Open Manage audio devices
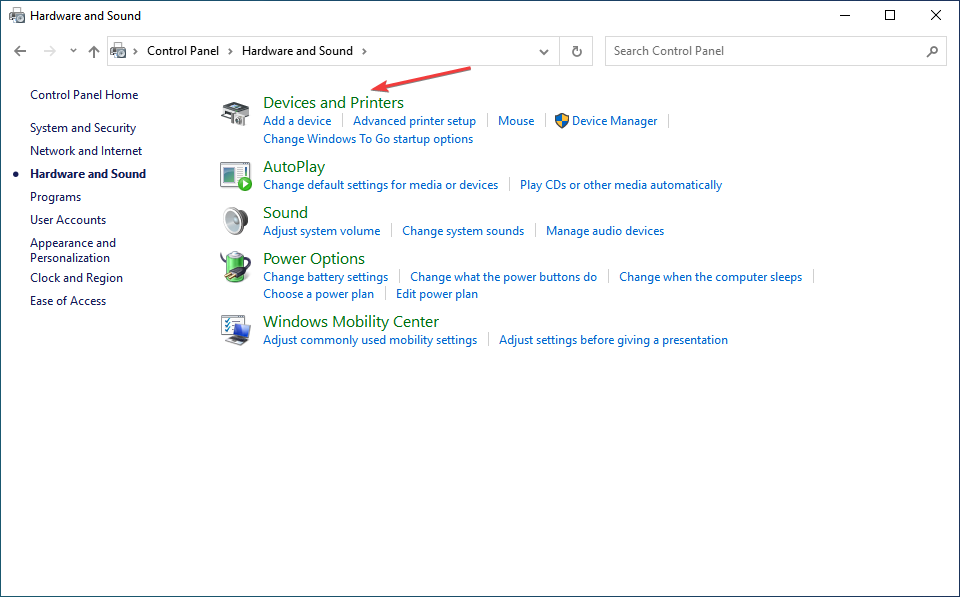 [605, 231]
